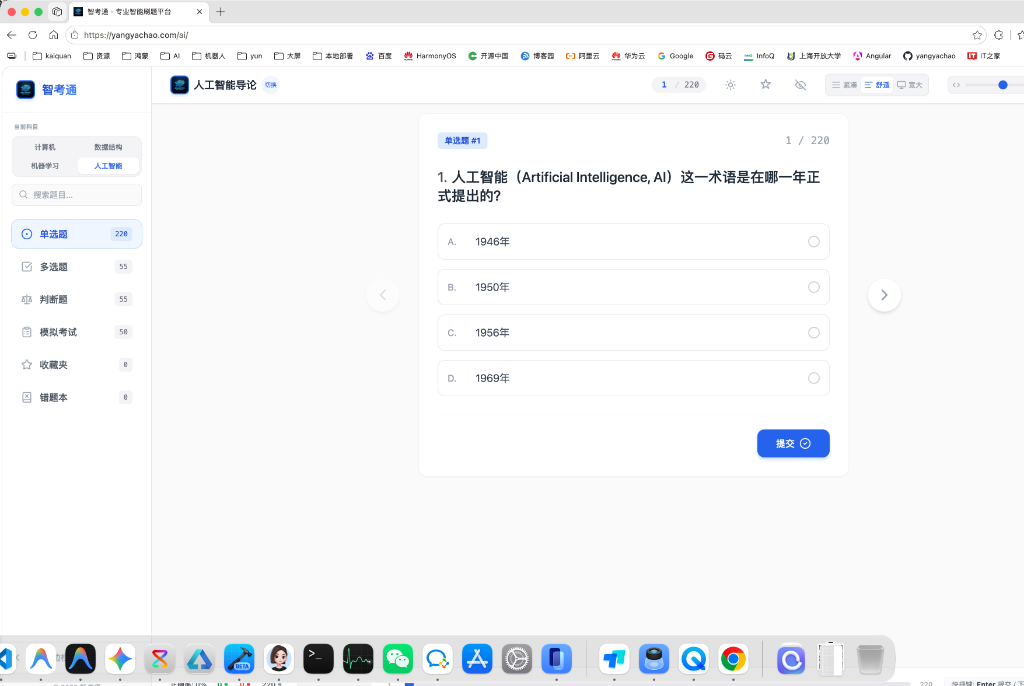
Task: Choose option D 1969年 radio button
Action: pos(814,378)
